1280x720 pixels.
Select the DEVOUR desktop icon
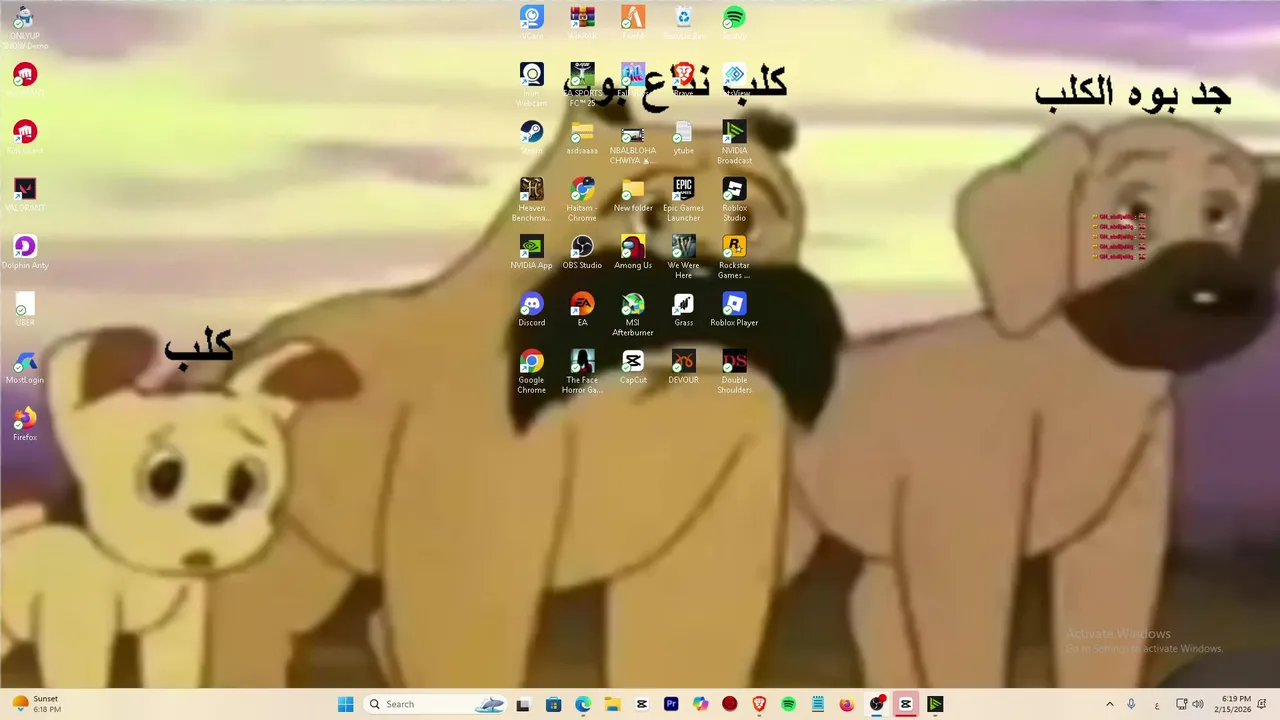click(x=684, y=366)
